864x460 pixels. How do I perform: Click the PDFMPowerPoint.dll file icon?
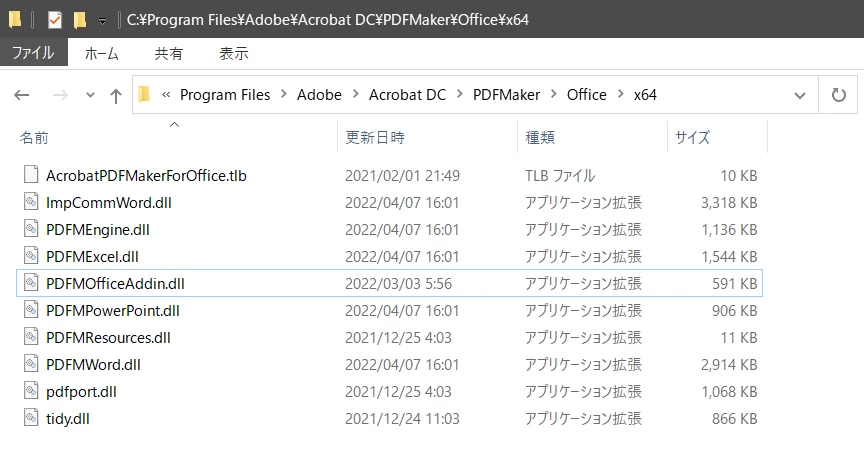coord(31,310)
